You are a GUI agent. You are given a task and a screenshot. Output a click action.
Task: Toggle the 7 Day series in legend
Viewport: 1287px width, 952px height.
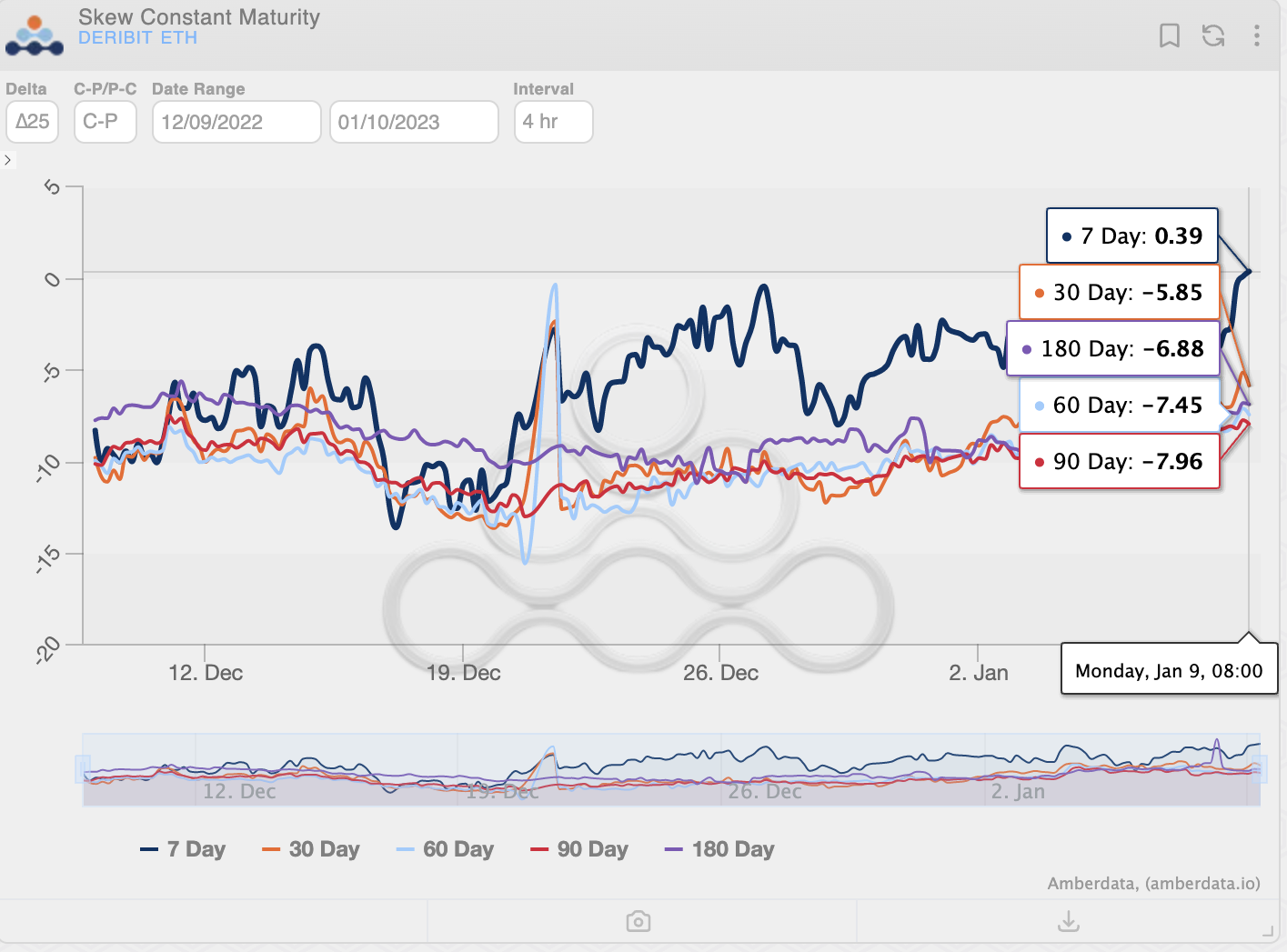pos(183,849)
